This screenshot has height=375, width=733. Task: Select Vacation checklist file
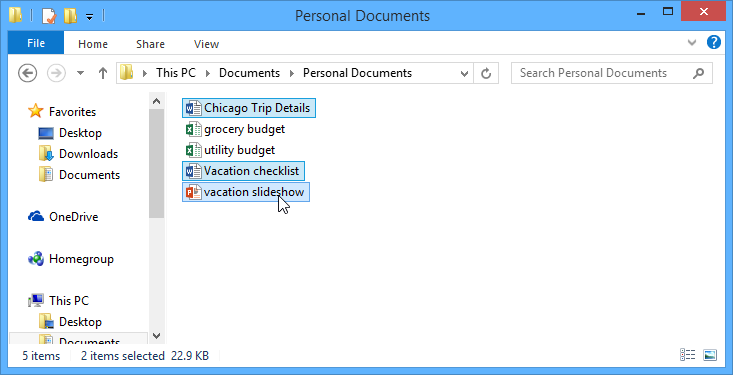[243, 171]
